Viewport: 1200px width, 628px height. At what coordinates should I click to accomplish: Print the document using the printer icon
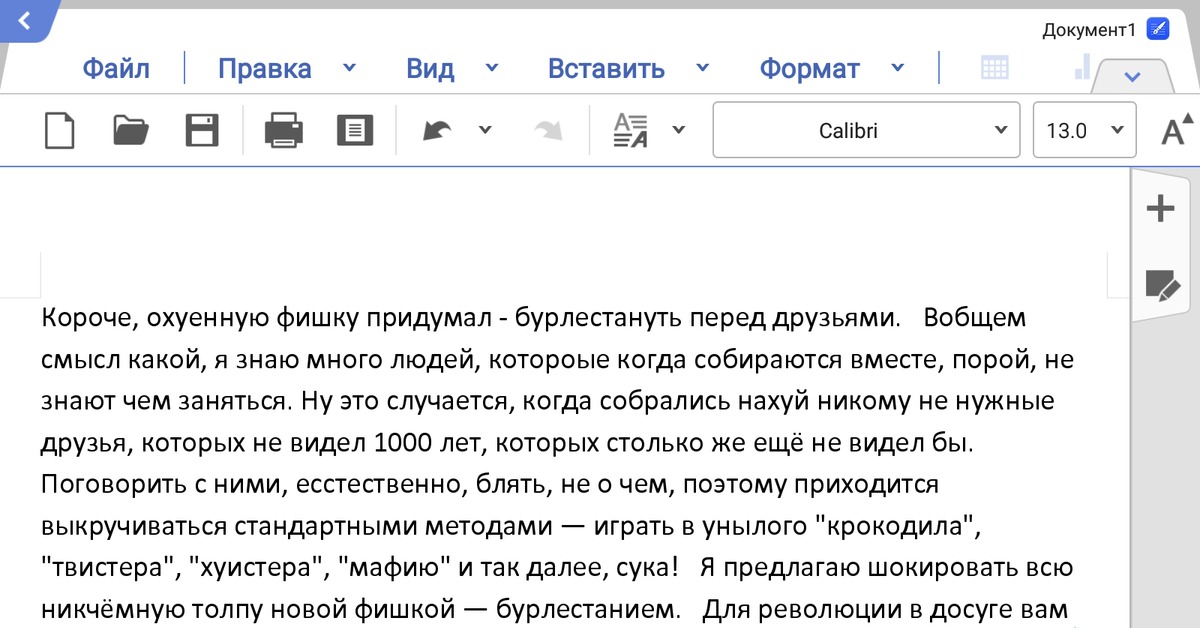(284, 130)
